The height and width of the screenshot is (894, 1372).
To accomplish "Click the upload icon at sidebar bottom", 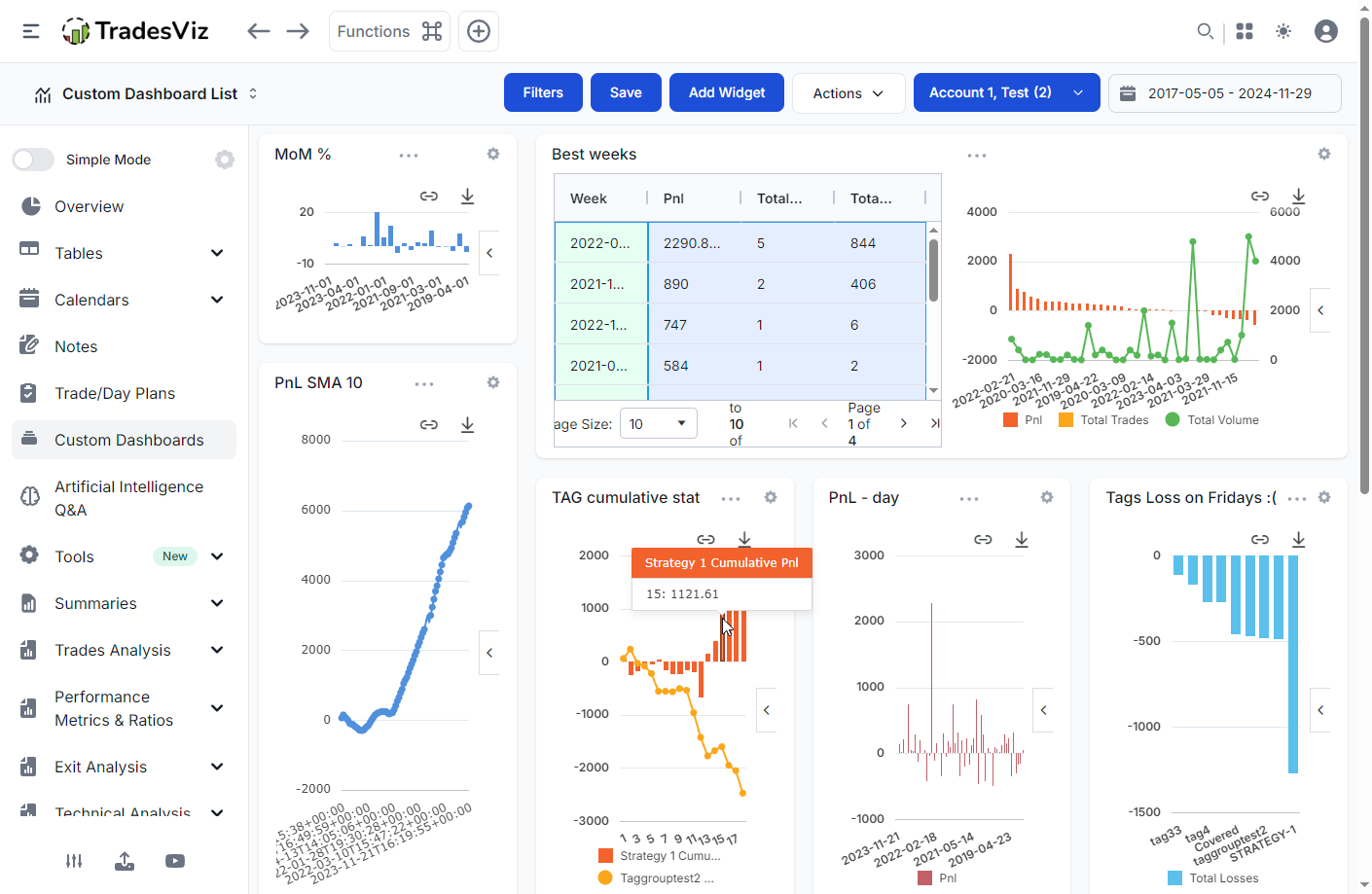I will click(x=125, y=861).
